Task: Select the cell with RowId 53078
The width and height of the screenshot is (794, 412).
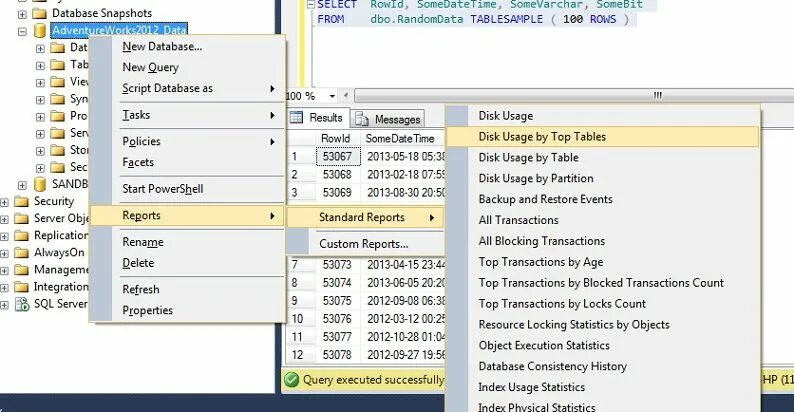Action: pos(338,355)
